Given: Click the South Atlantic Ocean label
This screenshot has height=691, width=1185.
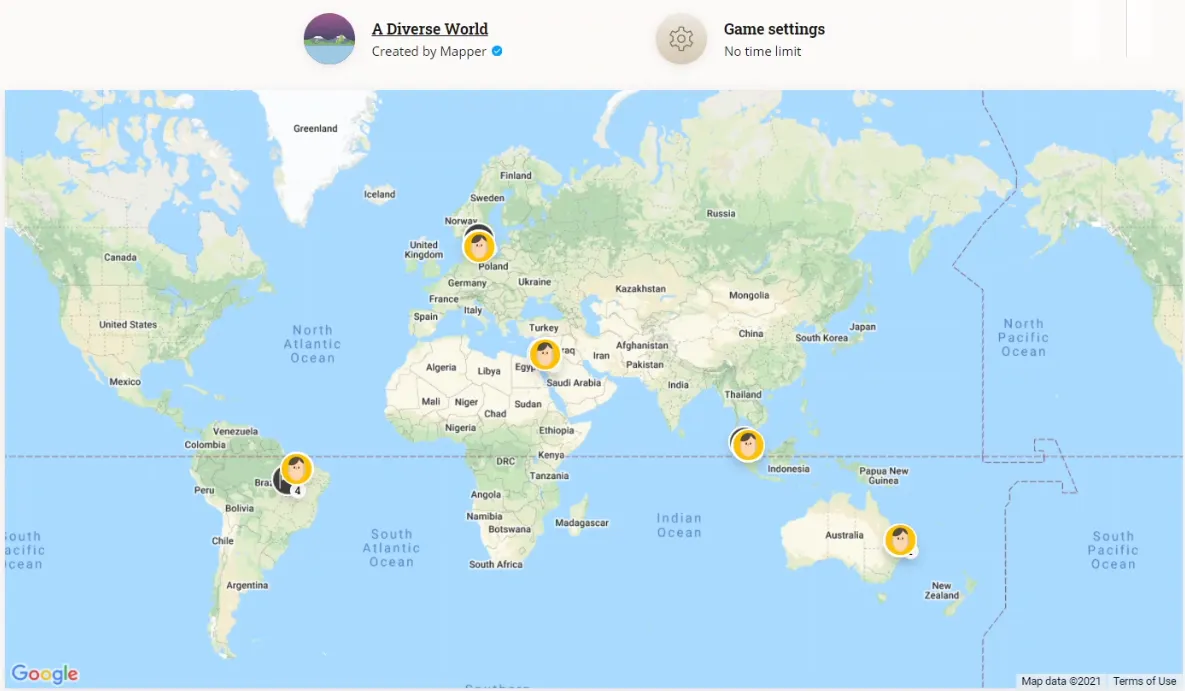Looking at the screenshot, I should tap(391, 548).
